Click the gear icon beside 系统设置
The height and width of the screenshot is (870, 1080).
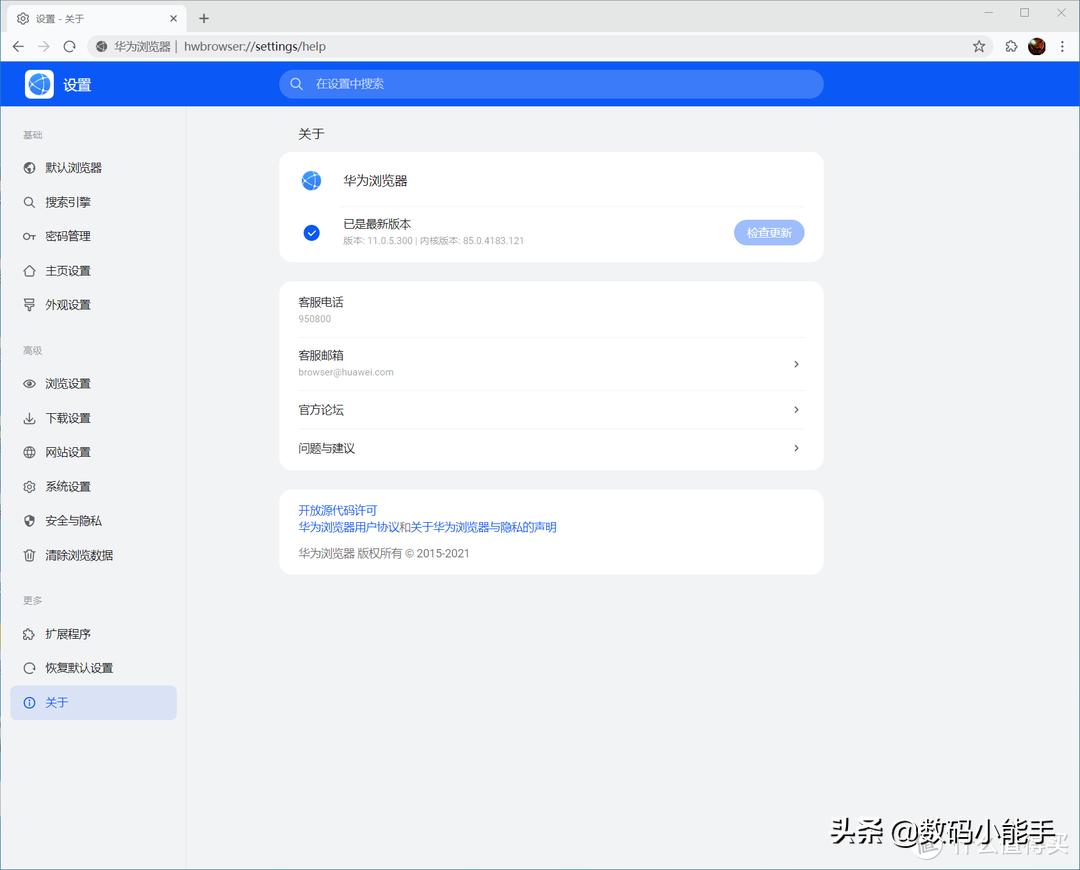[29, 487]
